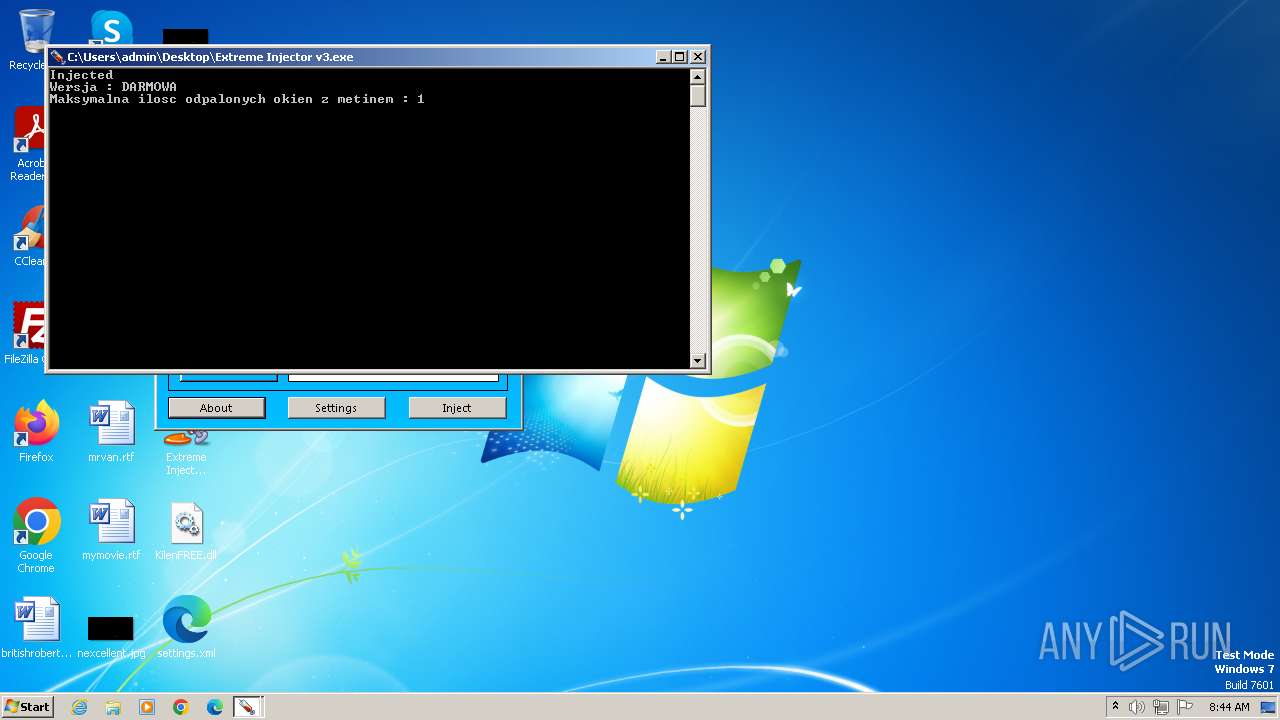Open the network tray icon
1280x720 pixels.
pyautogui.click(x=1161, y=707)
